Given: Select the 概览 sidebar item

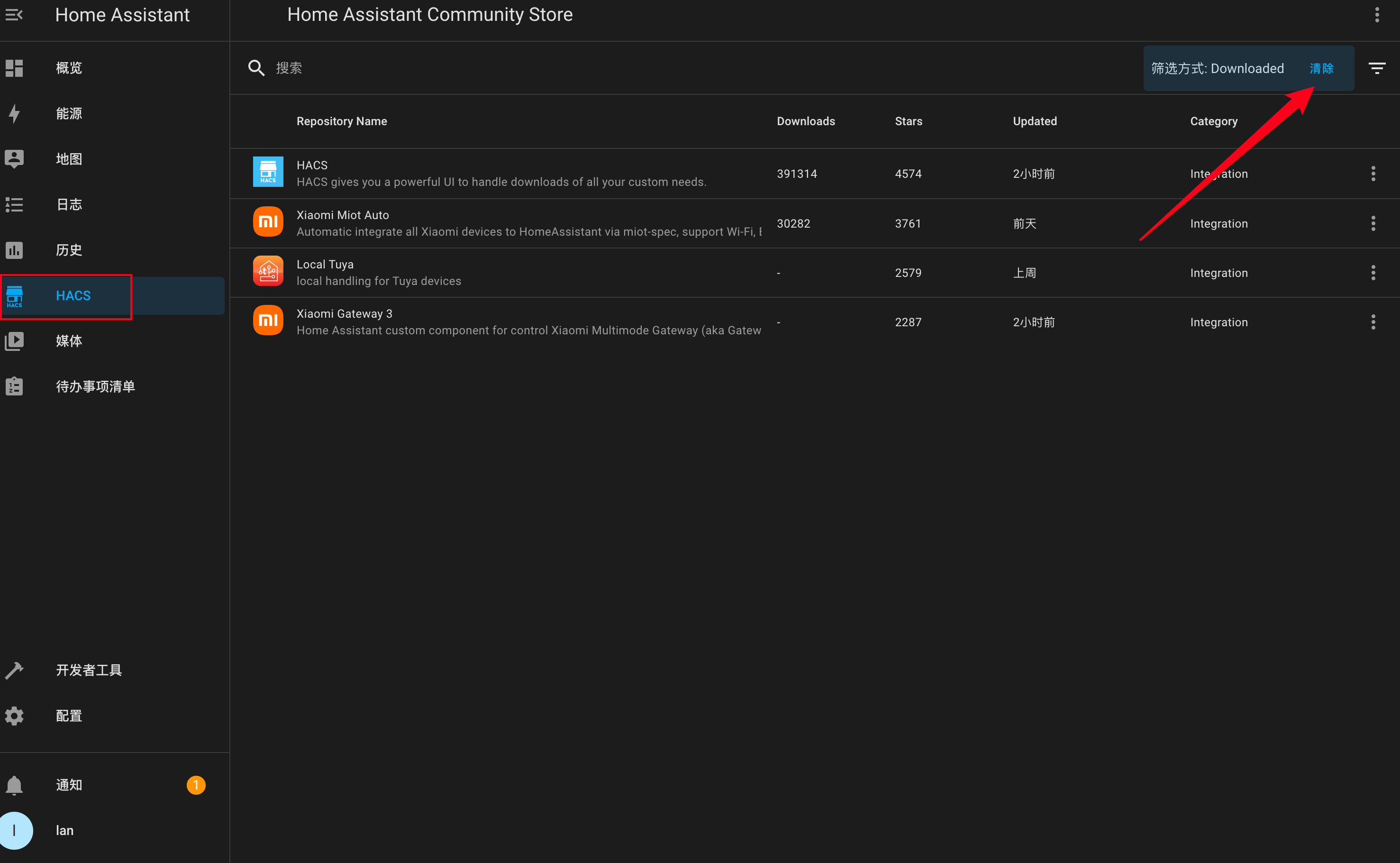Looking at the screenshot, I should point(112,68).
